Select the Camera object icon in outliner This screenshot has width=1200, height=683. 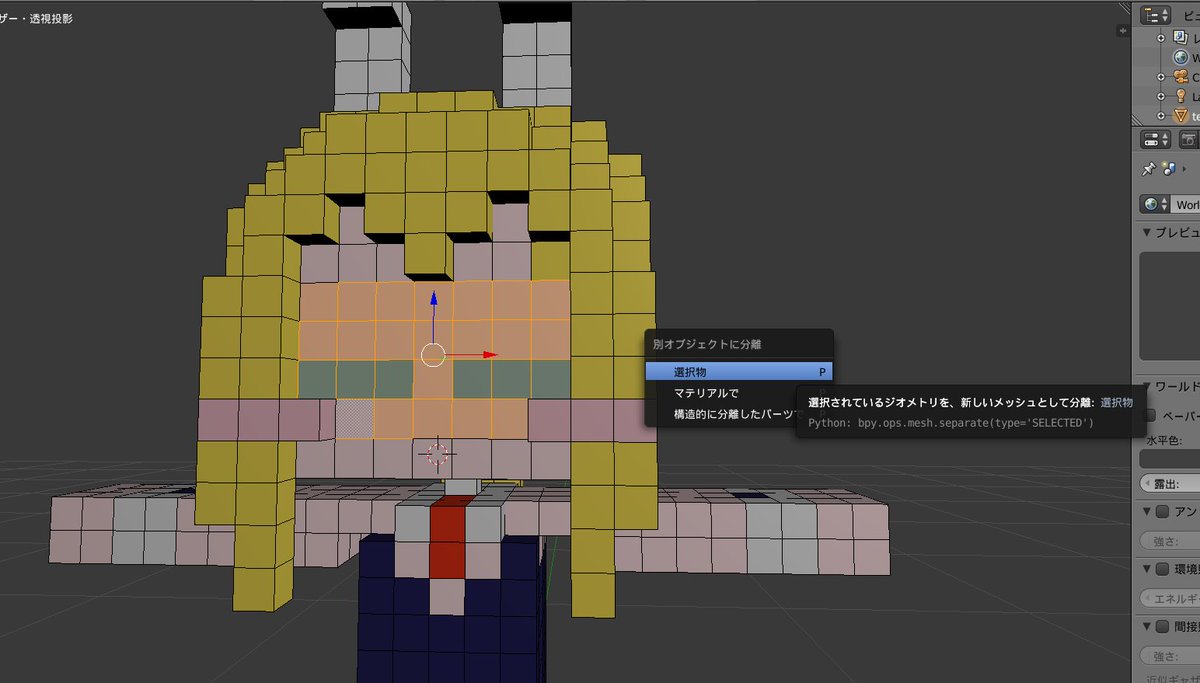1181,77
